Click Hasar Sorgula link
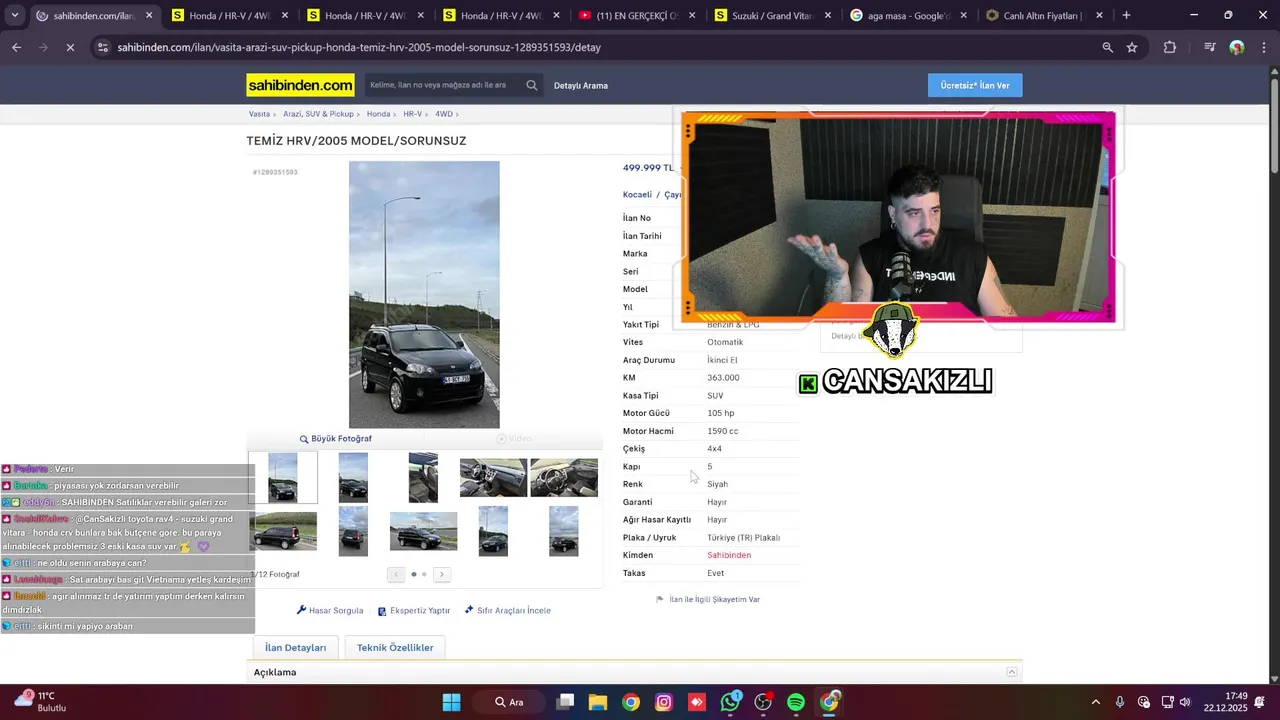This screenshot has width=1280, height=720. (330, 610)
